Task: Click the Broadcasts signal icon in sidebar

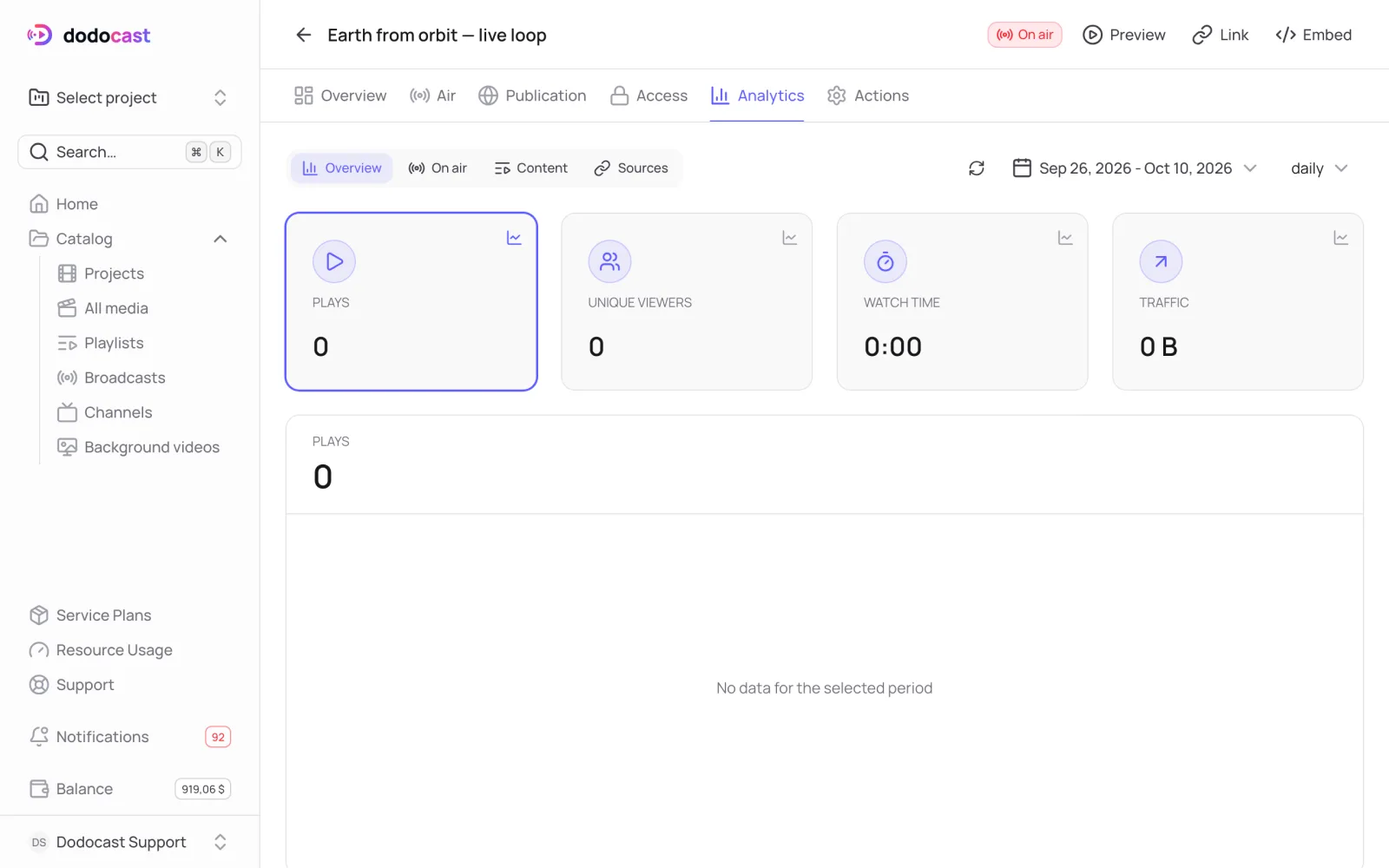Action: click(67, 378)
